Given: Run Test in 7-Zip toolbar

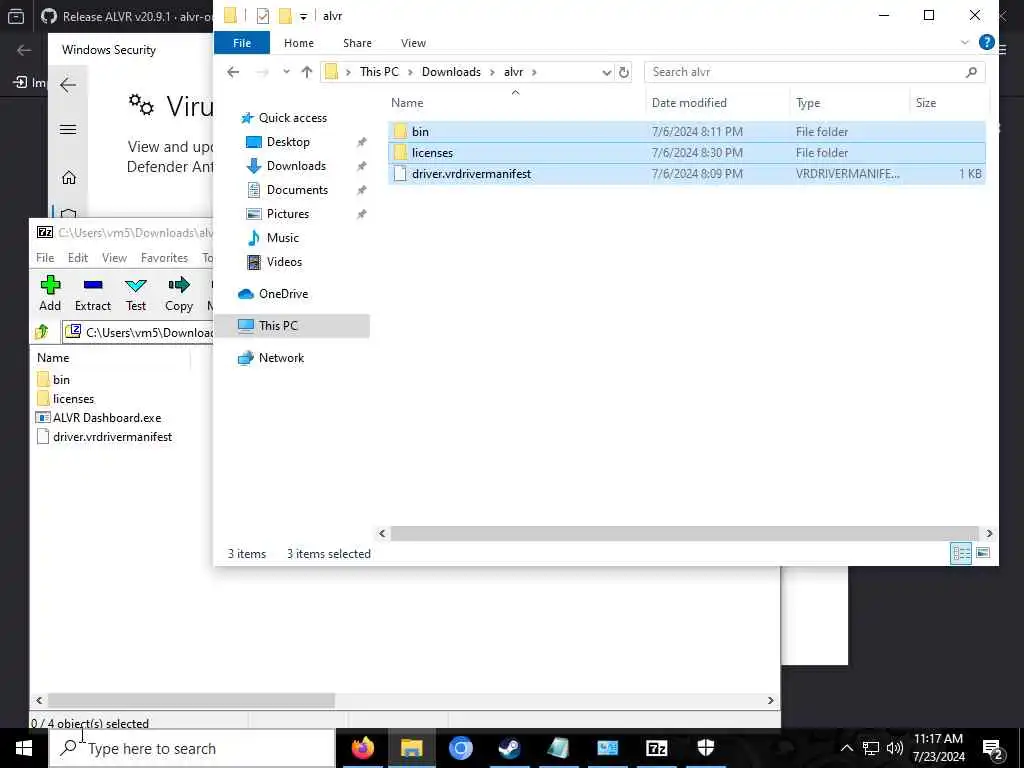Looking at the screenshot, I should pyautogui.click(x=136, y=293).
